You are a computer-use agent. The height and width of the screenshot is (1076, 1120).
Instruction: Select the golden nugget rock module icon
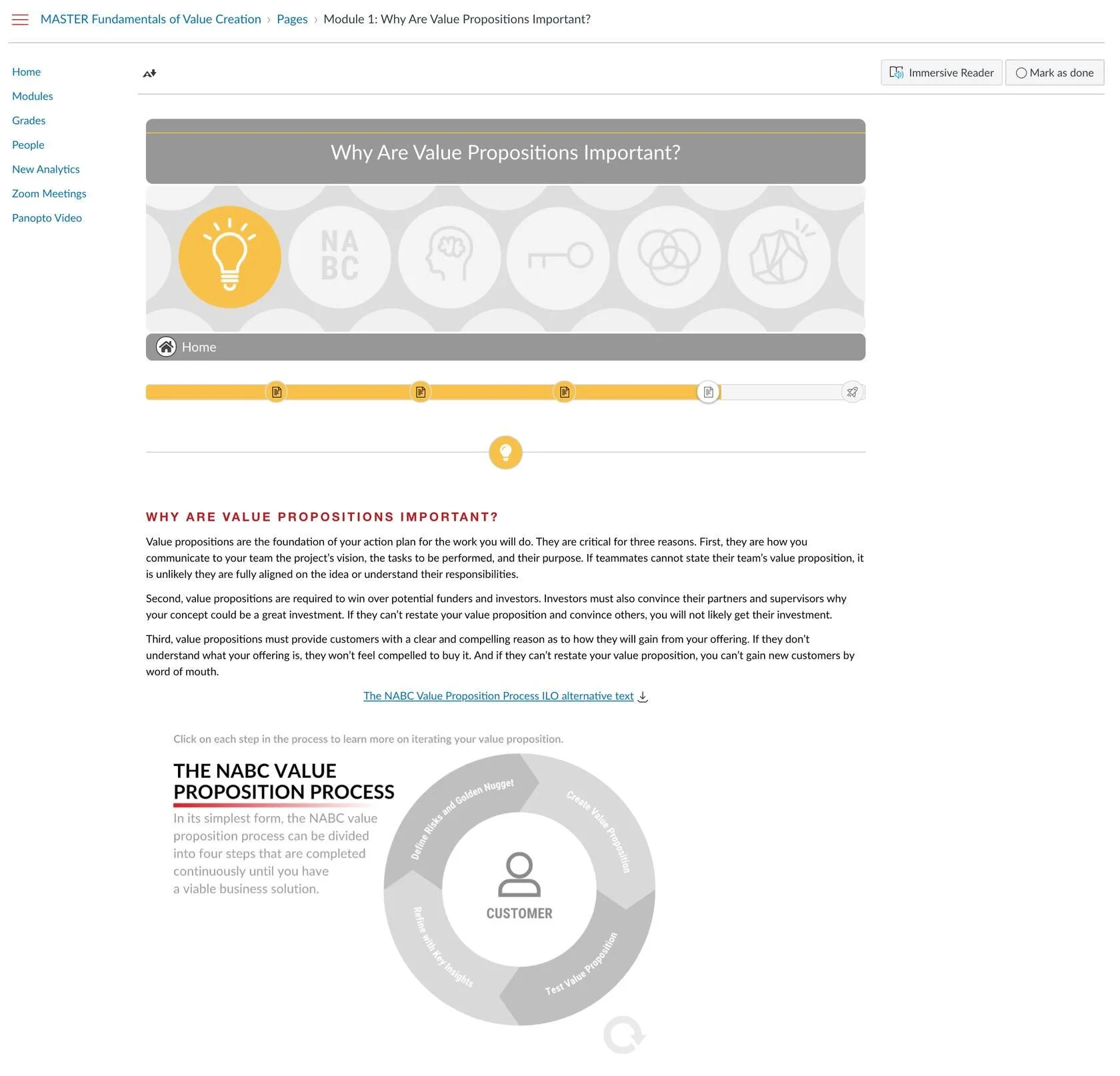pos(779,257)
